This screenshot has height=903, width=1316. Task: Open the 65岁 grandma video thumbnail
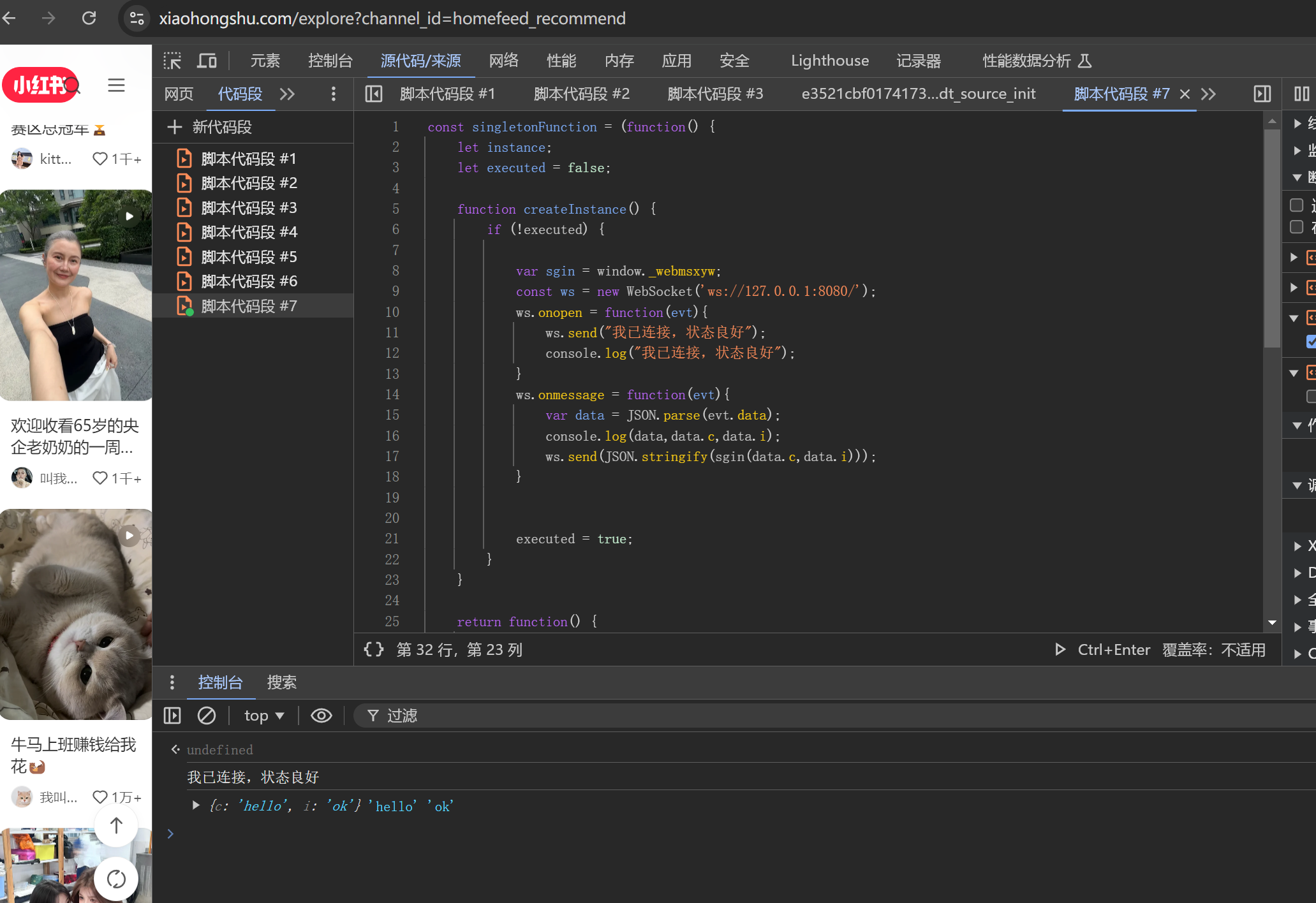[x=76, y=295]
